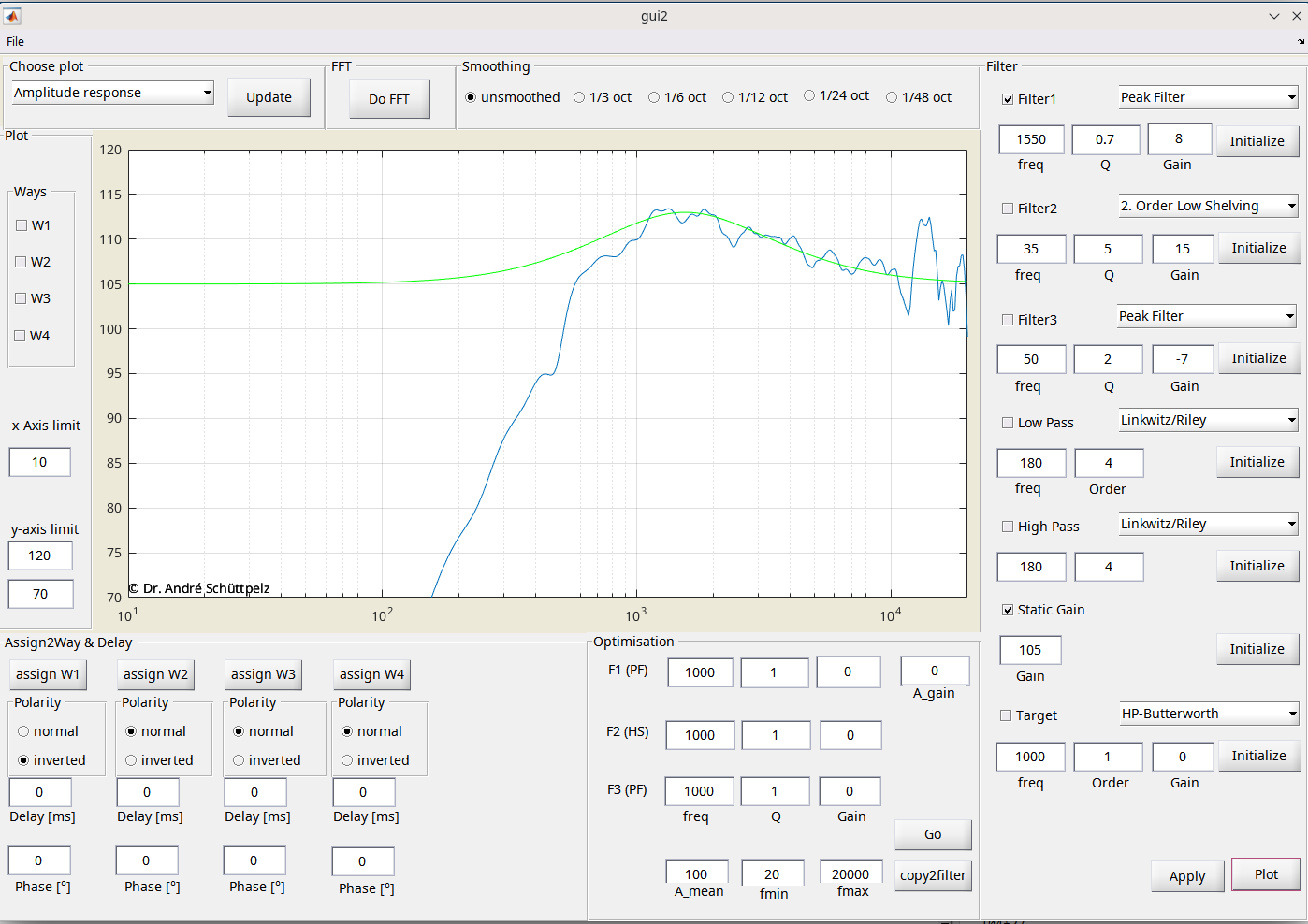Click the menu bar overflow arrow icon
This screenshot has width=1308, height=924.
tap(1301, 42)
